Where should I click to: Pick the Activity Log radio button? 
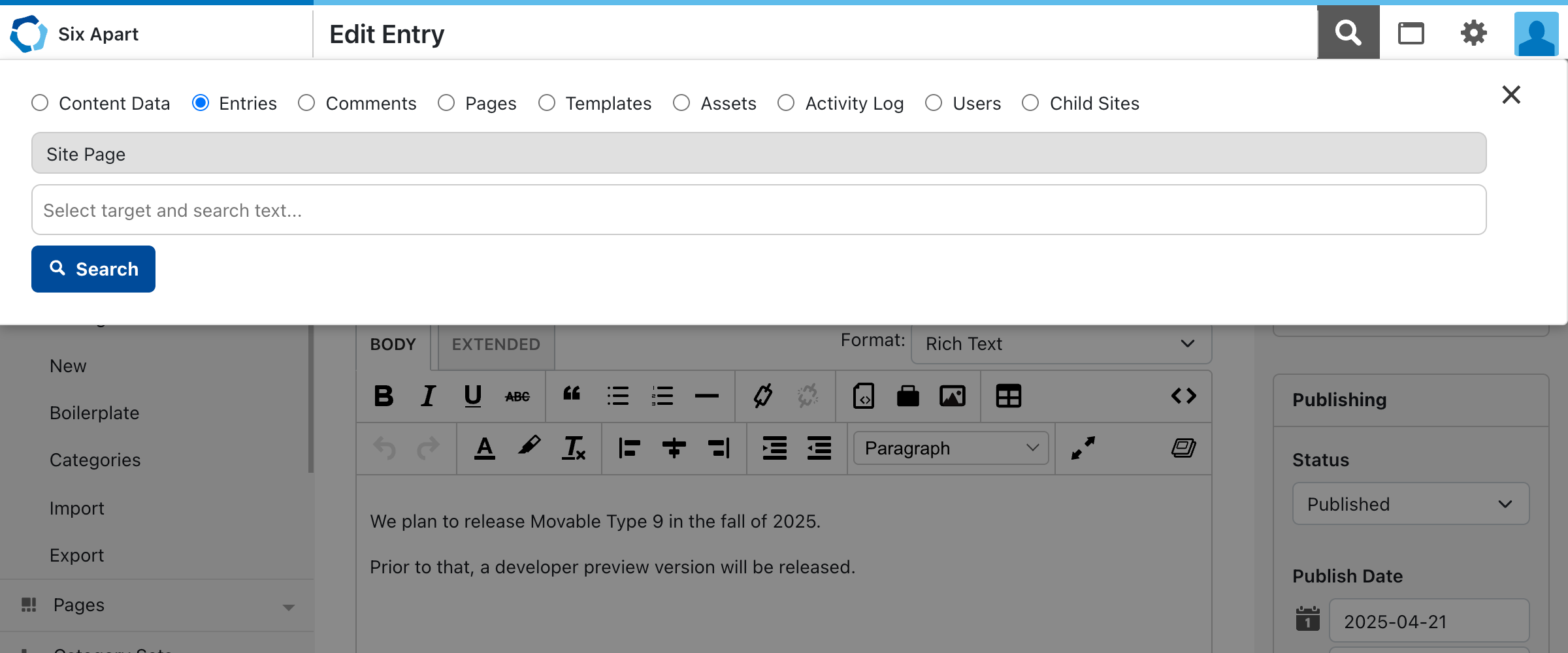click(x=786, y=103)
